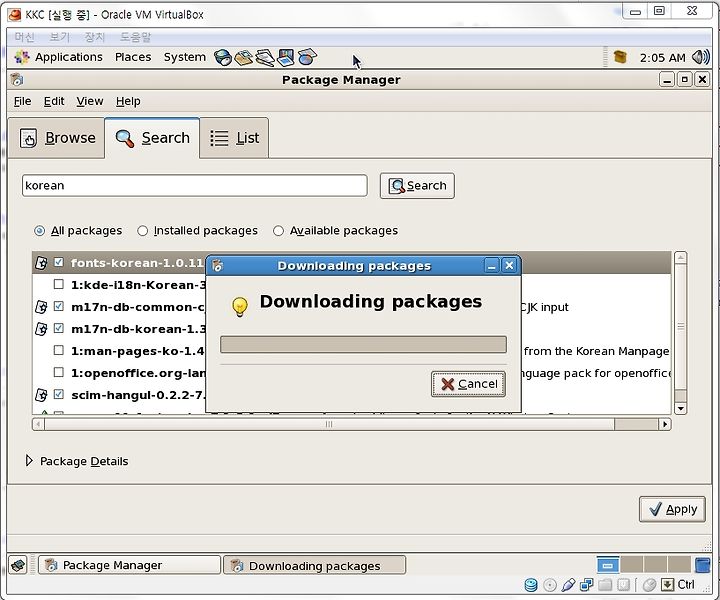The image size is (720, 600).
Task: Open the System menu in top panel
Action: (185, 57)
